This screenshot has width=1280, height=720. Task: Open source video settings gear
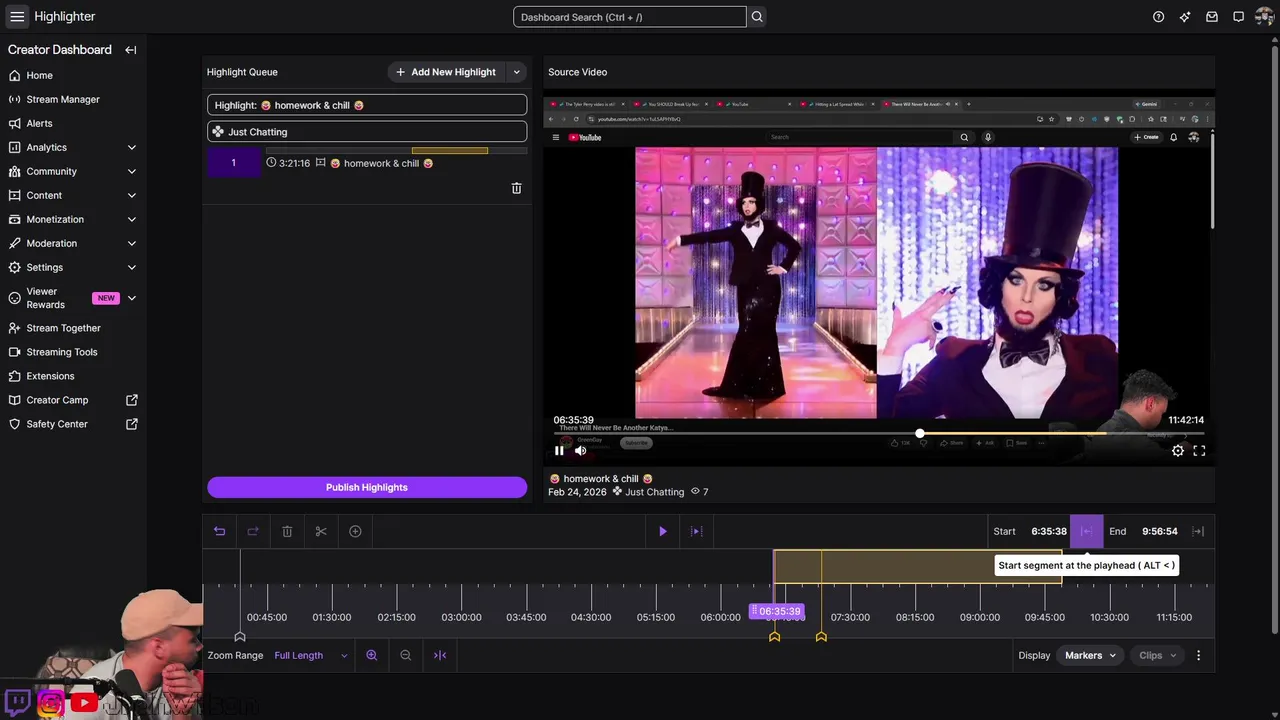[1178, 451]
